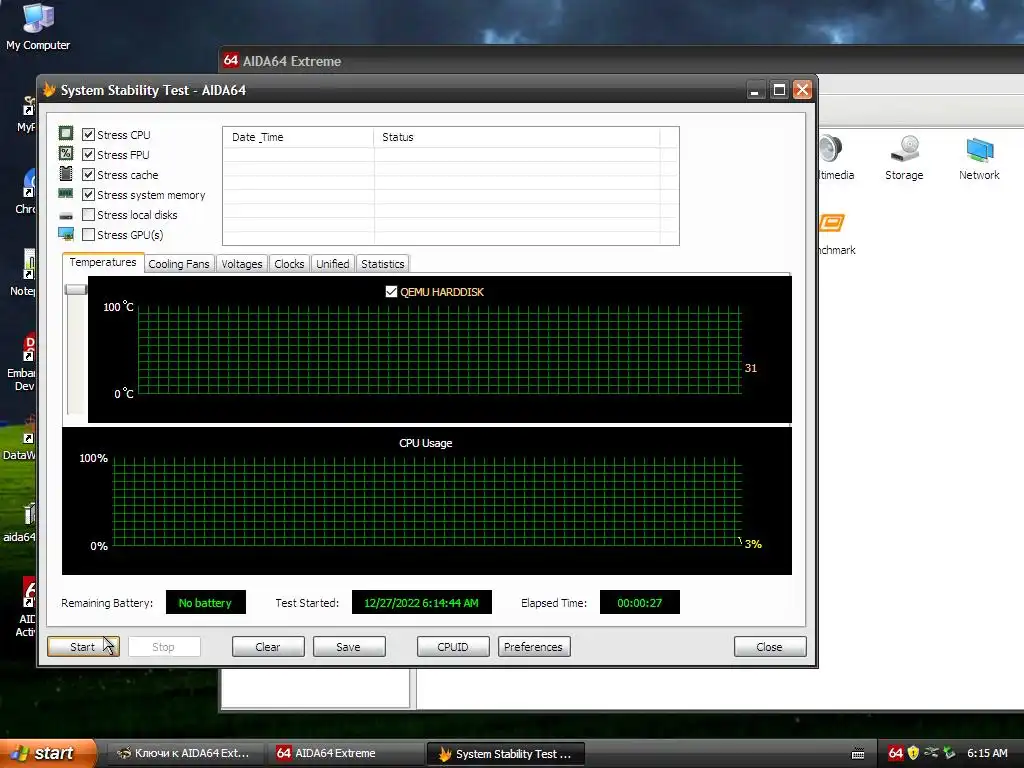
Task: Click the security shield tray icon
Action: coord(913,753)
